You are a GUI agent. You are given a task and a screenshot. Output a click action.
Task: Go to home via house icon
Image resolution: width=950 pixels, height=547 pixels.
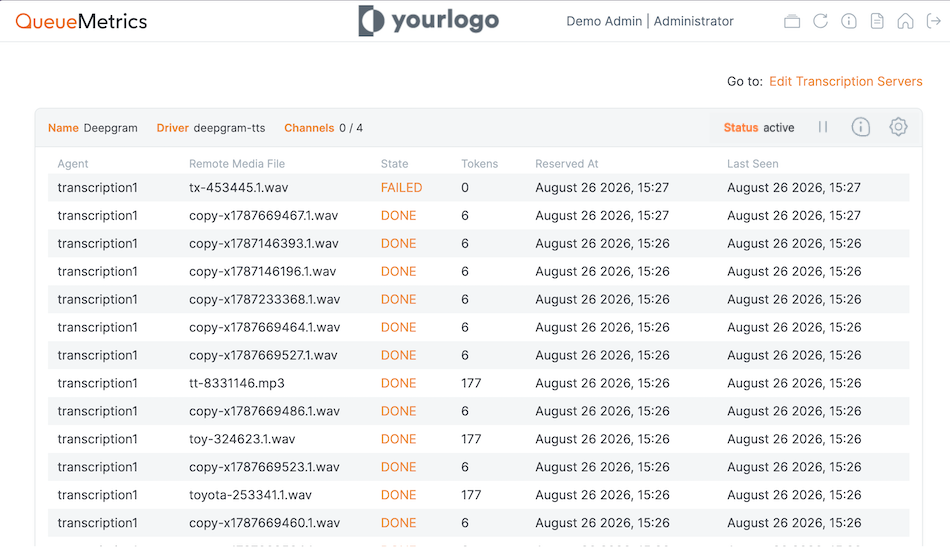[905, 21]
